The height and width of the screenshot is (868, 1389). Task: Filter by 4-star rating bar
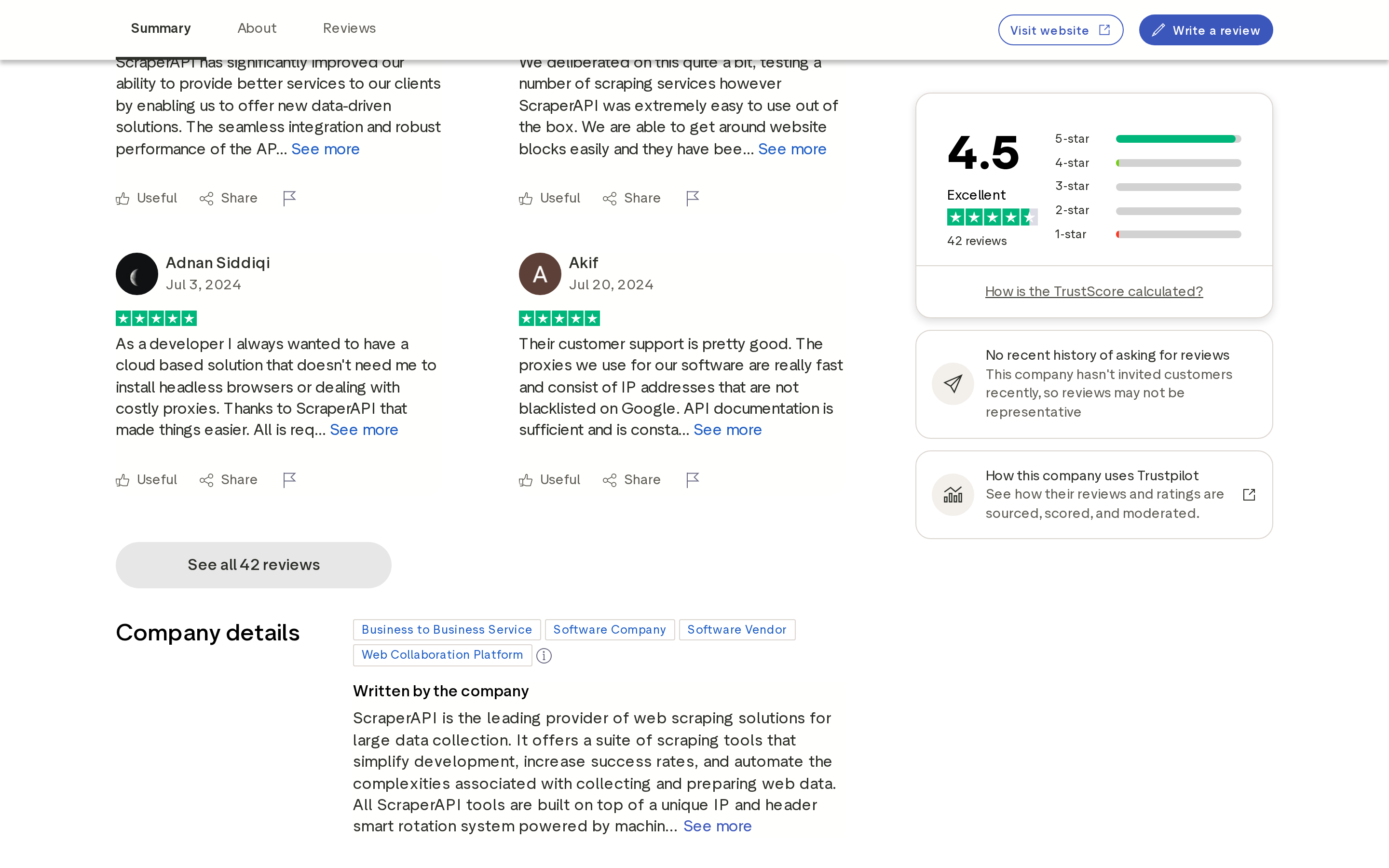pyautogui.click(x=1178, y=163)
